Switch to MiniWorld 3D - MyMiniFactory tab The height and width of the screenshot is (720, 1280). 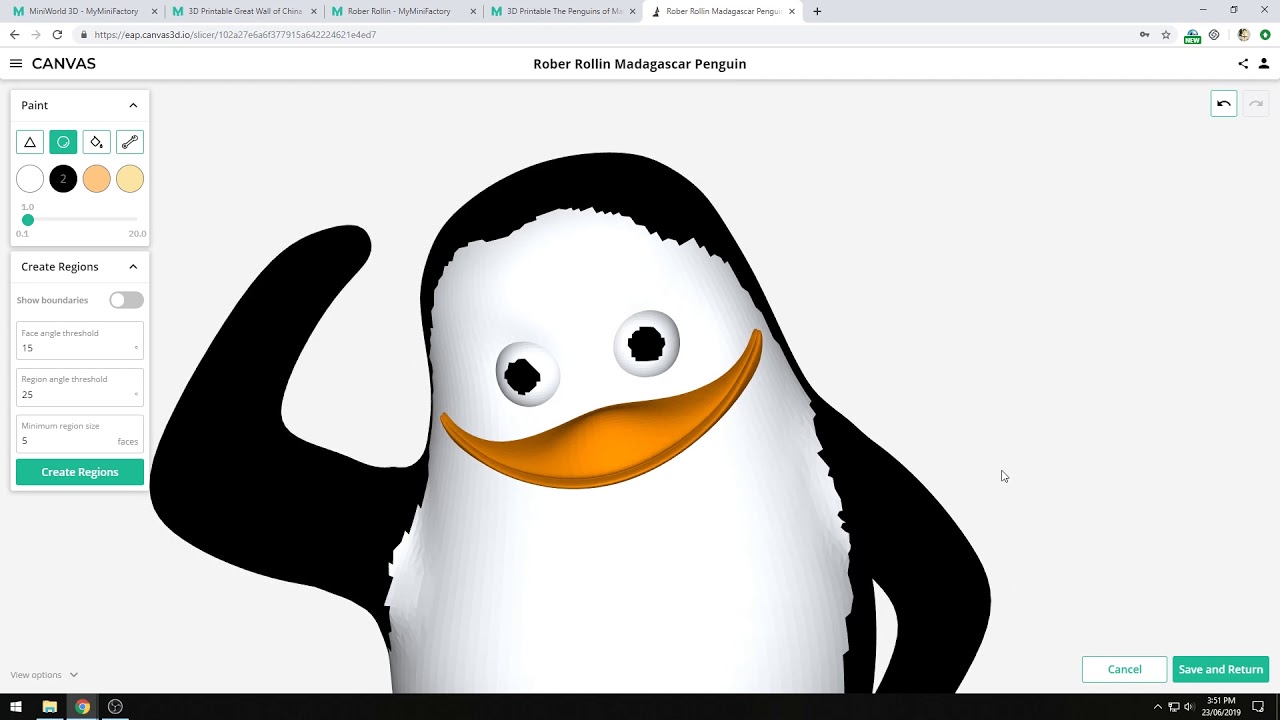pos(83,11)
